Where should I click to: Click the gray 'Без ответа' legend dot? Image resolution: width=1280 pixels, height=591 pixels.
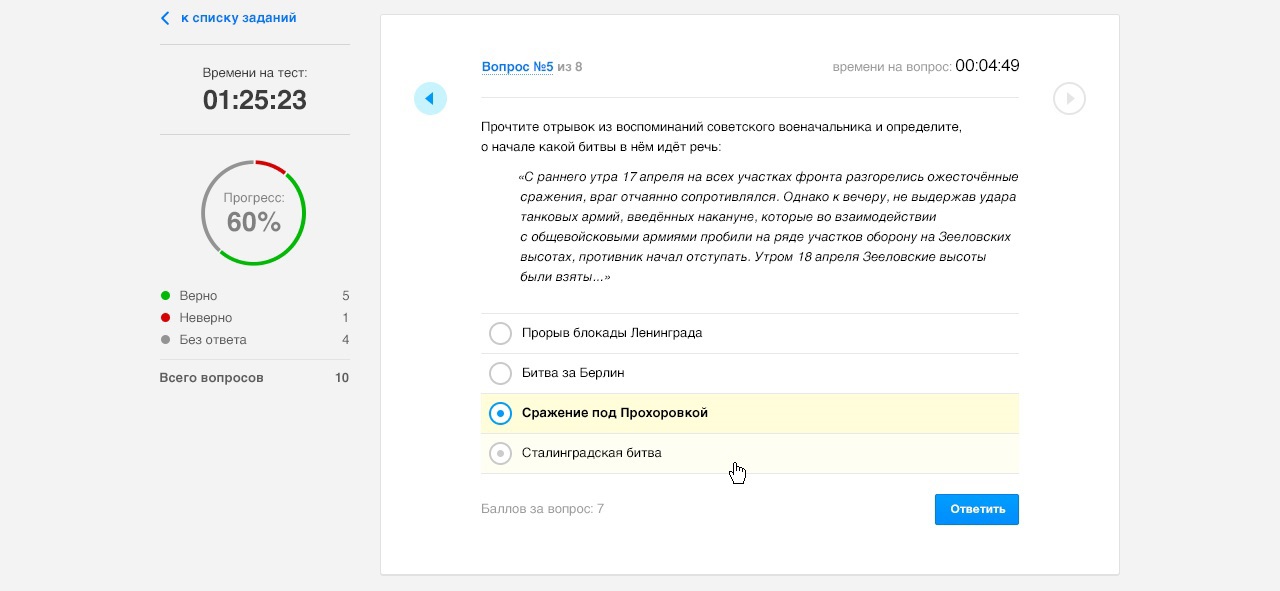(x=165, y=340)
